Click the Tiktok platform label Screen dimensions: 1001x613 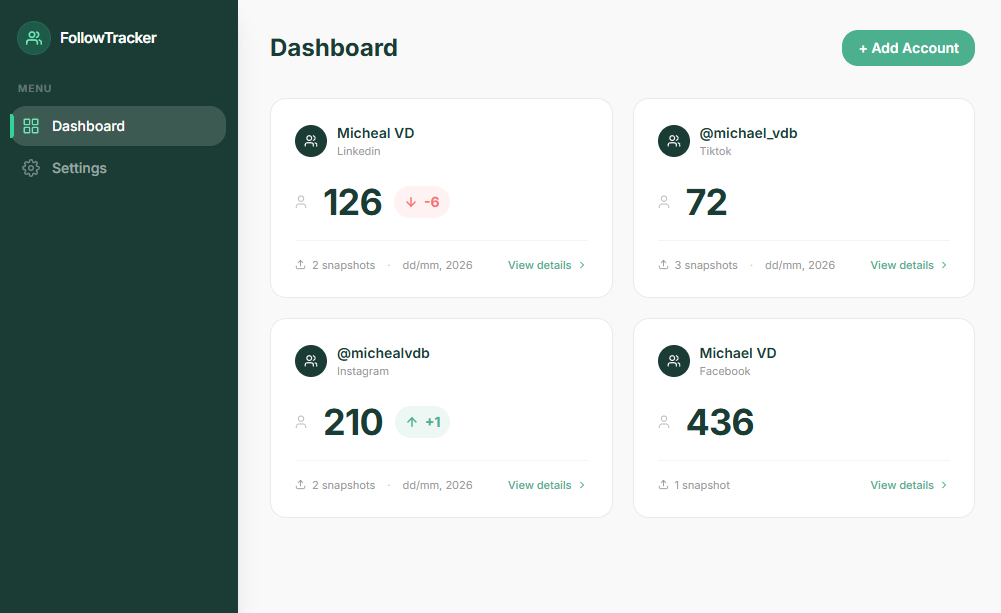pyautogui.click(x=716, y=151)
